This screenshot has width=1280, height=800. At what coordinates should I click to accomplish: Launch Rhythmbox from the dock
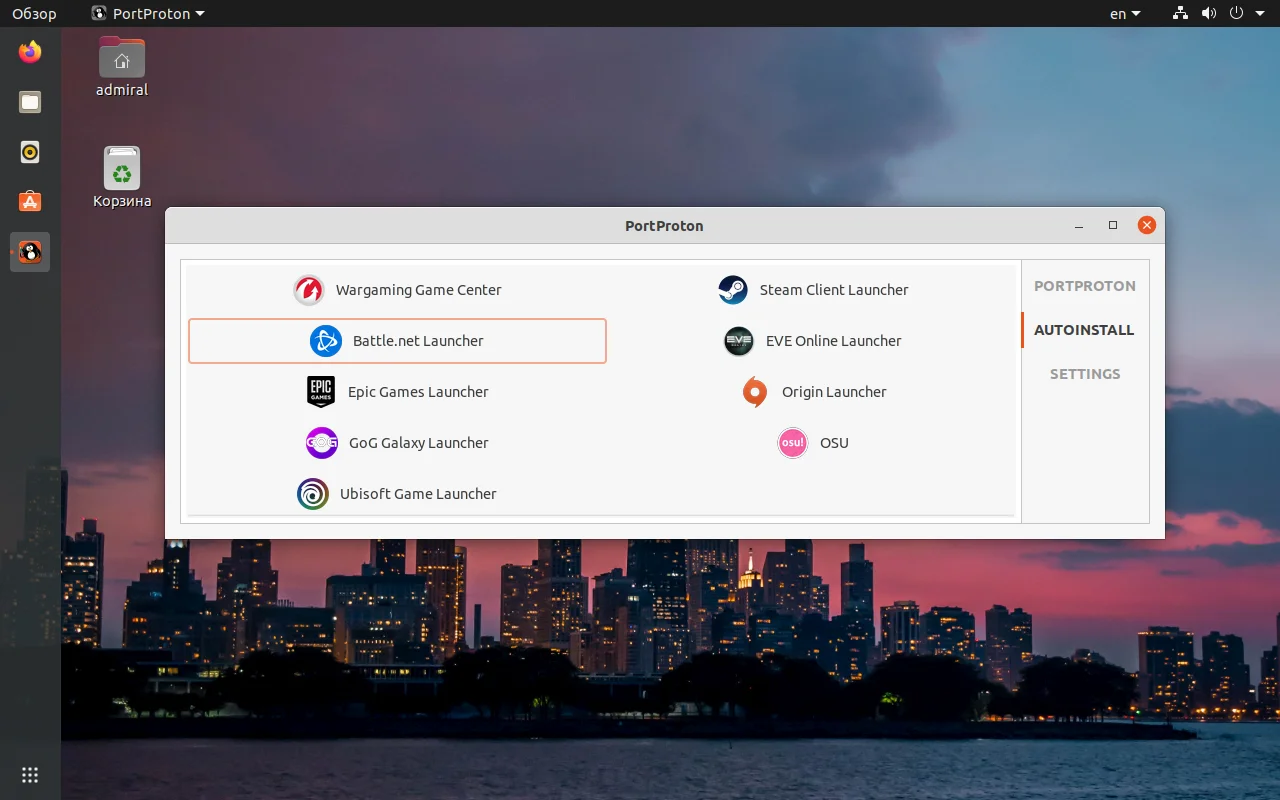point(30,152)
